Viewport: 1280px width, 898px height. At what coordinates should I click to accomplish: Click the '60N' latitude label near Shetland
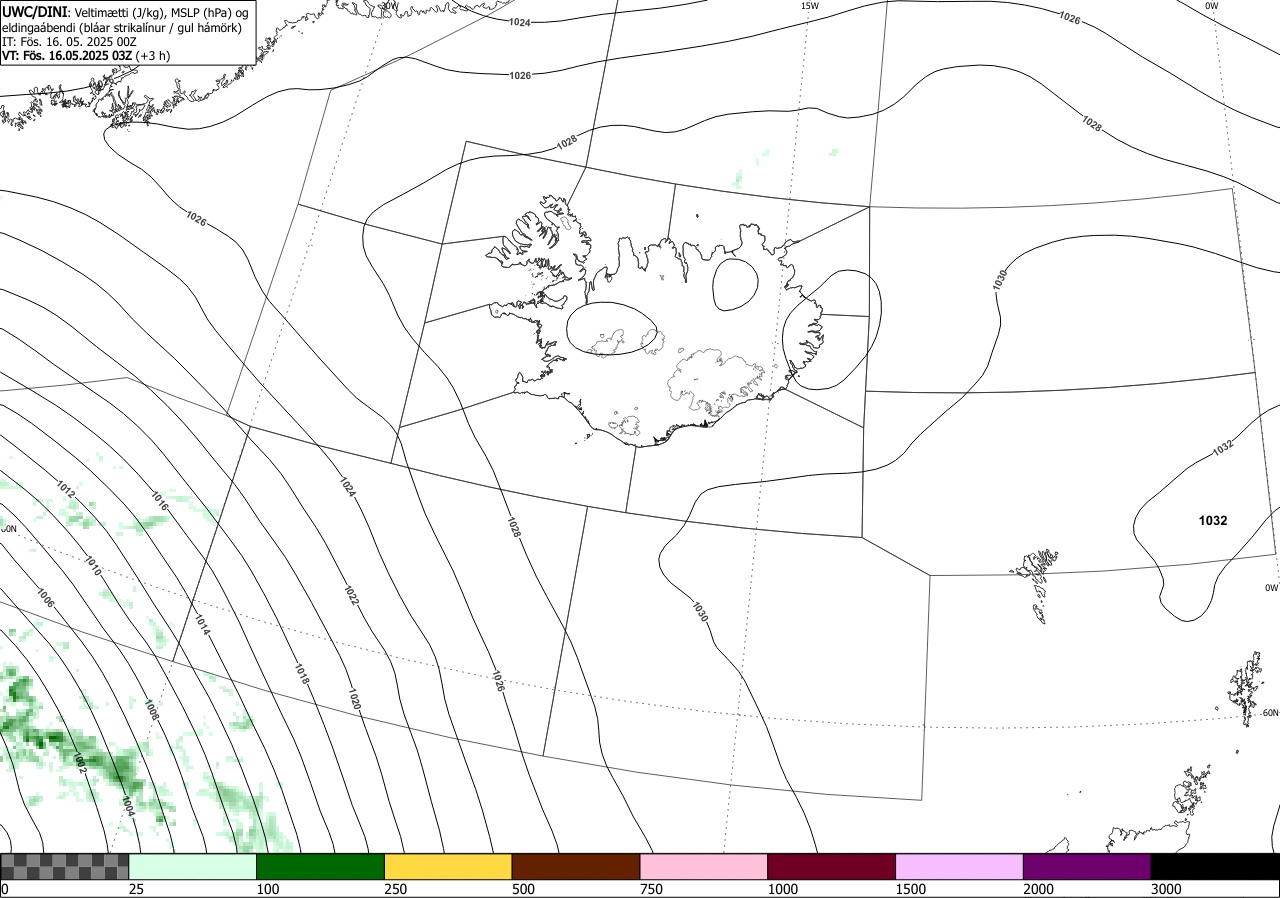[1270, 713]
